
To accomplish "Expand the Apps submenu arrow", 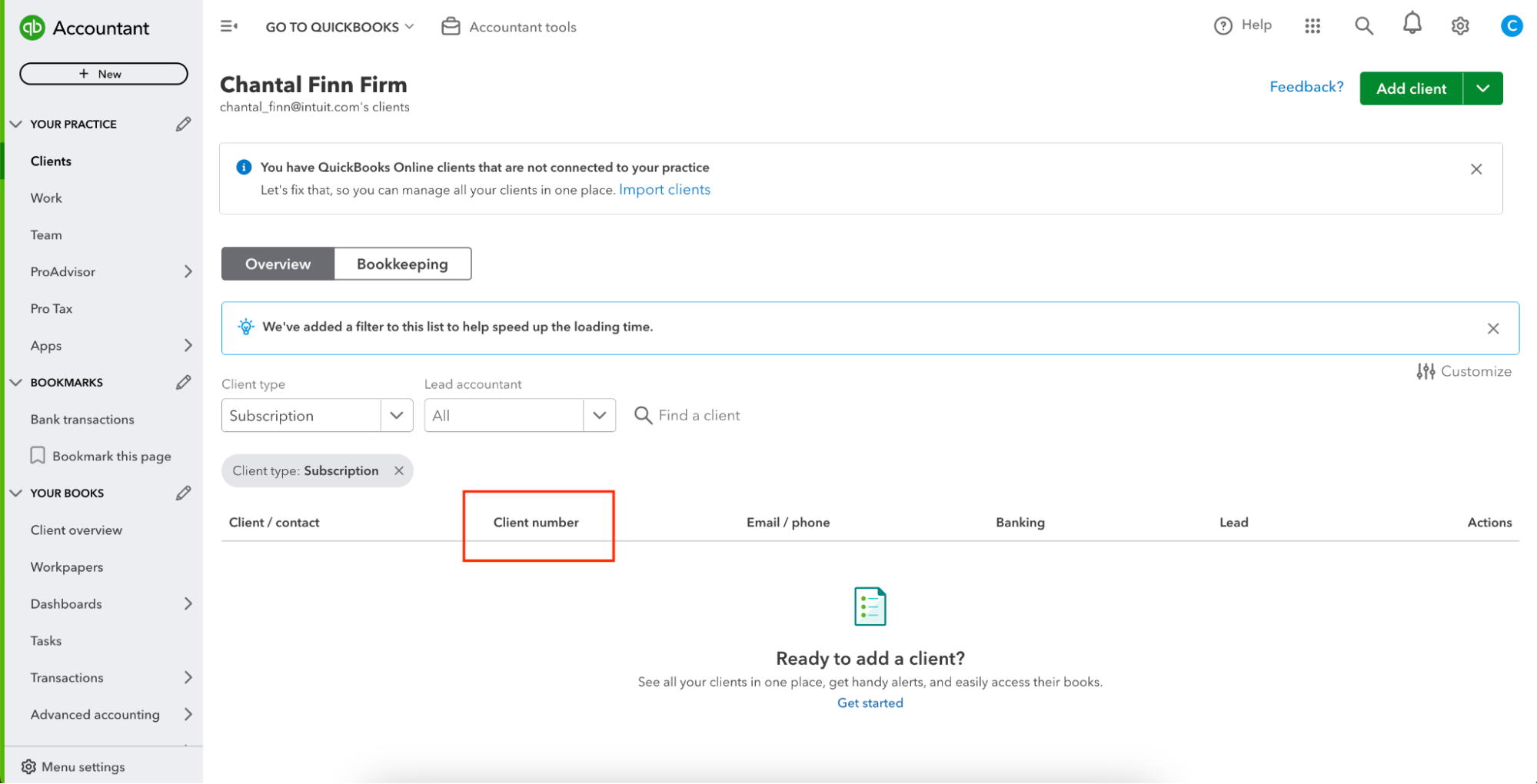I will (x=188, y=345).
